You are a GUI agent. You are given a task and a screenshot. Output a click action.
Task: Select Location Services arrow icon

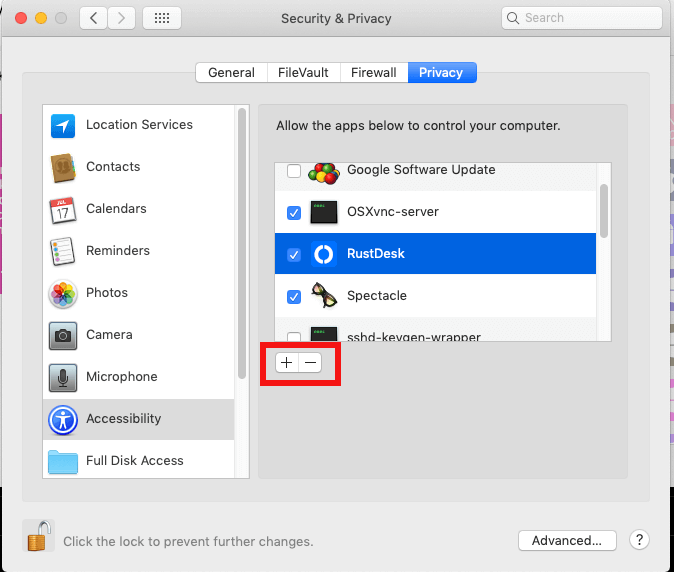pyautogui.click(x=63, y=126)
